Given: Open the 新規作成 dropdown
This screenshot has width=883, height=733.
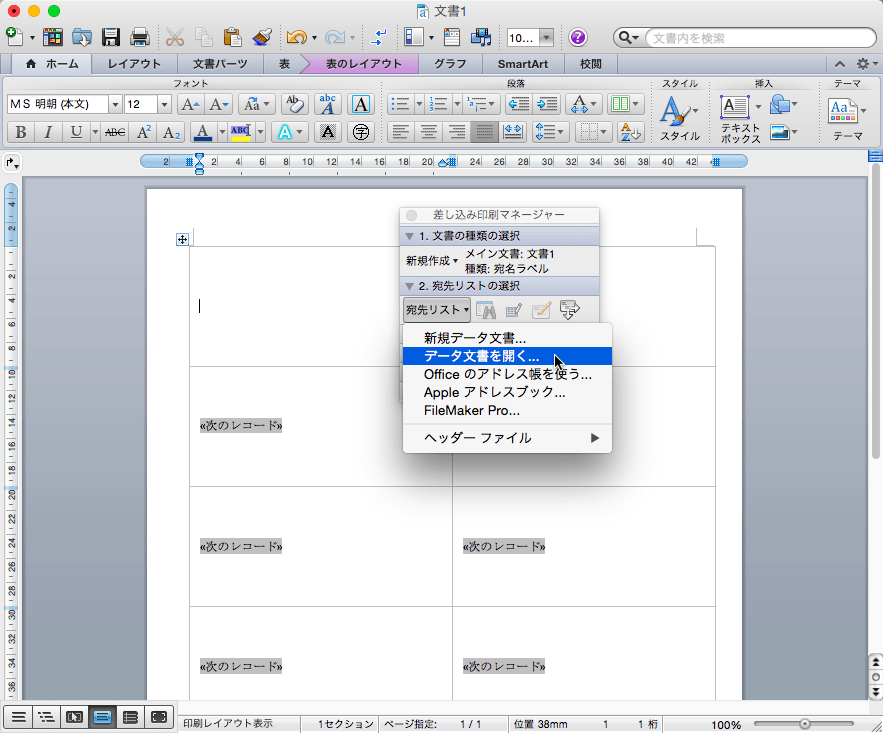Looking at the screenshot, I should (432, 261).
